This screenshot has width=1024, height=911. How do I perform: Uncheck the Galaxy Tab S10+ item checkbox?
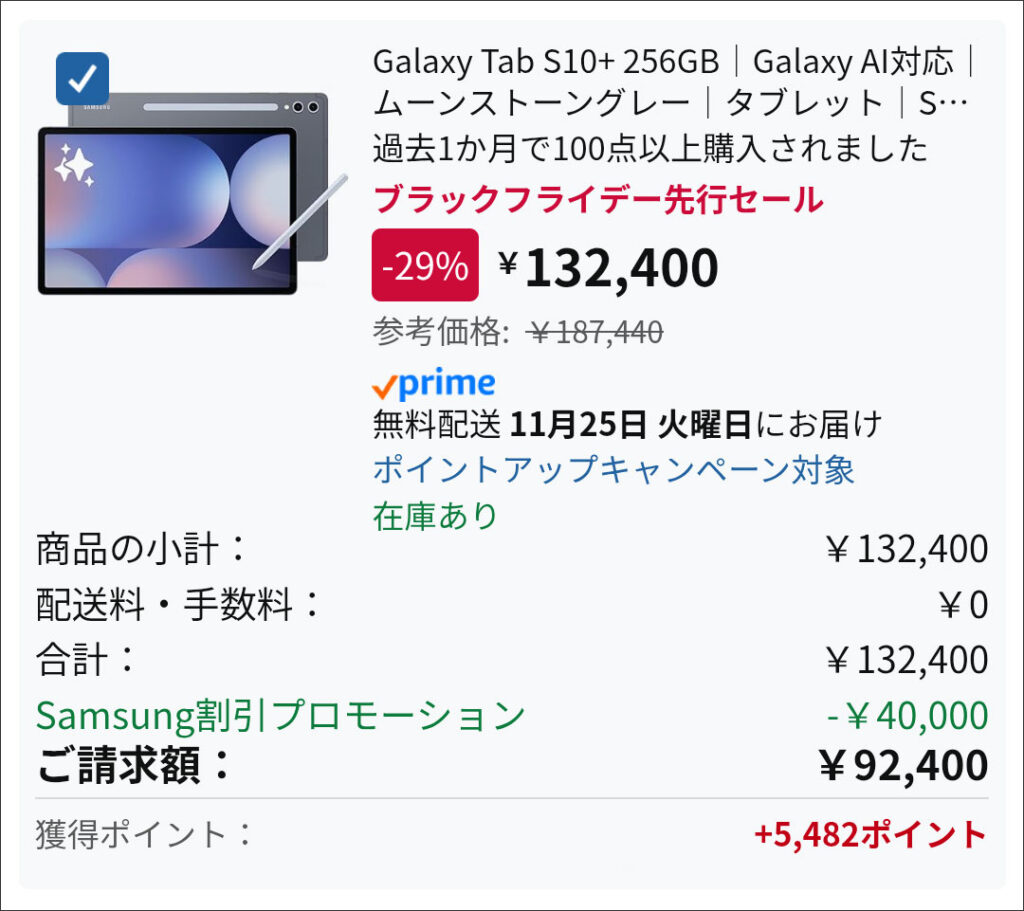click(82, 78)
